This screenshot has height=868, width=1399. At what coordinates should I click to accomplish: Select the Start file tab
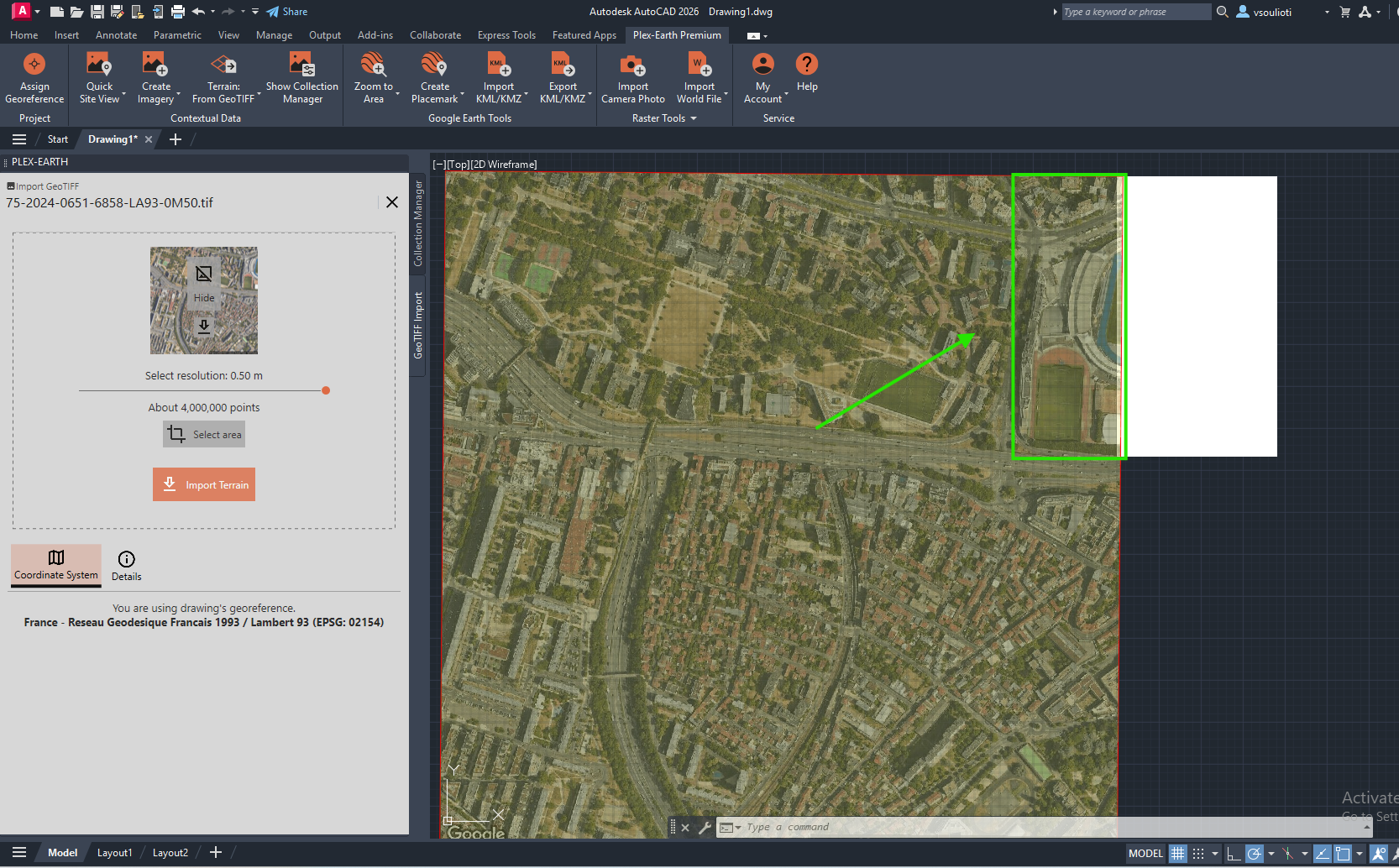click(x=57, y=139)
